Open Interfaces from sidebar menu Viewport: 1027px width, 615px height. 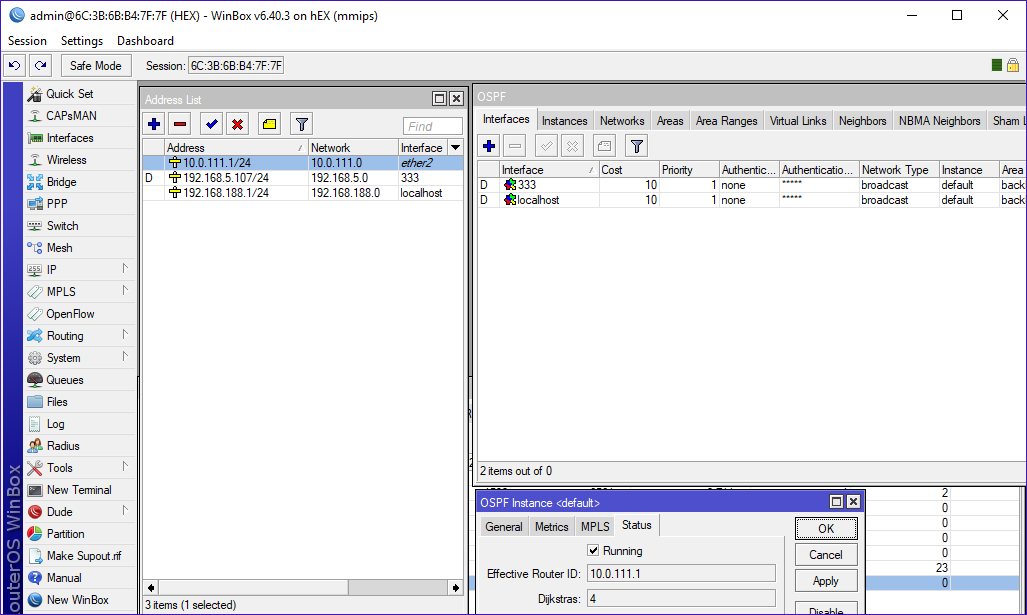[x=80, y=138]
